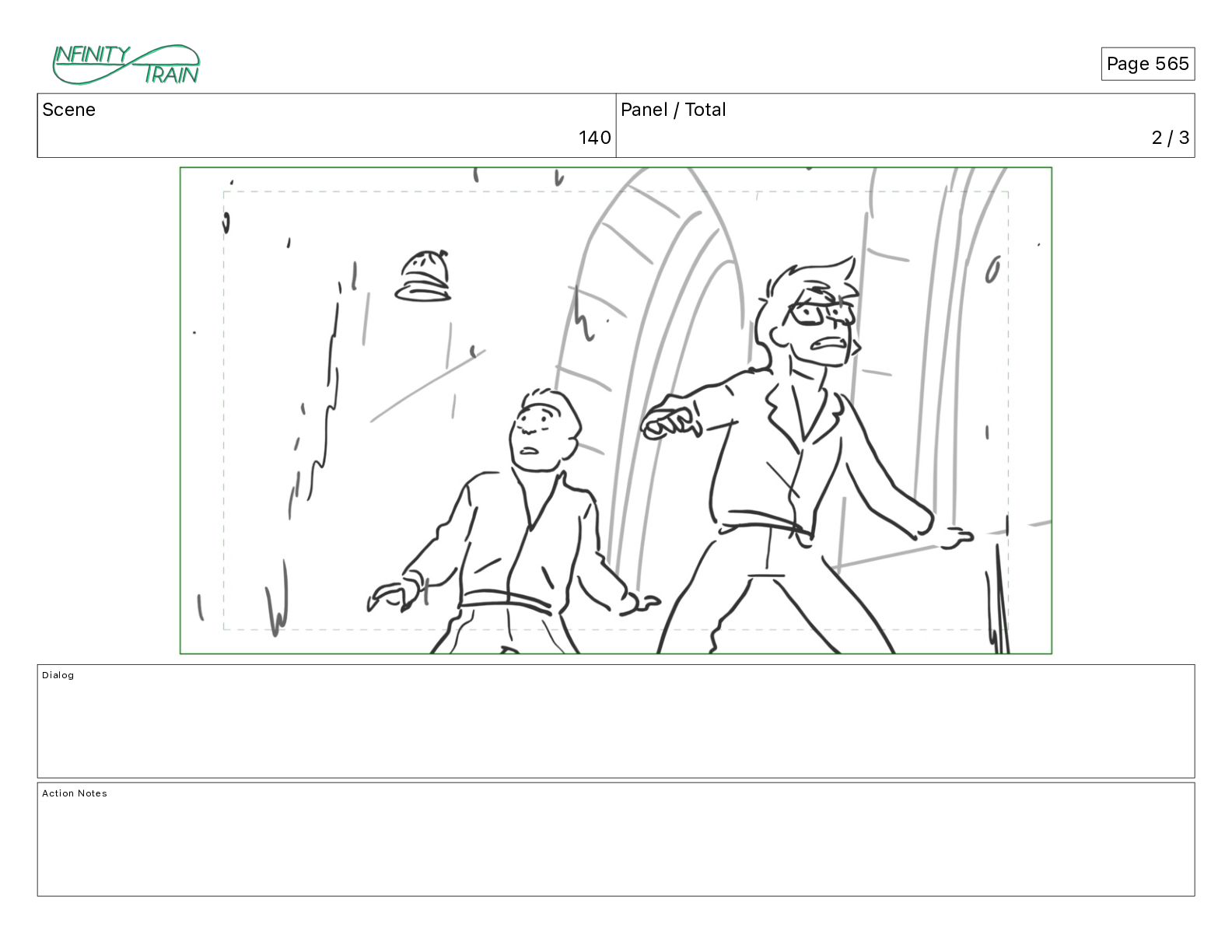Click inside the Dialog field
Image resolution: width=1232 pixels, height=952 pixels.
616,721
